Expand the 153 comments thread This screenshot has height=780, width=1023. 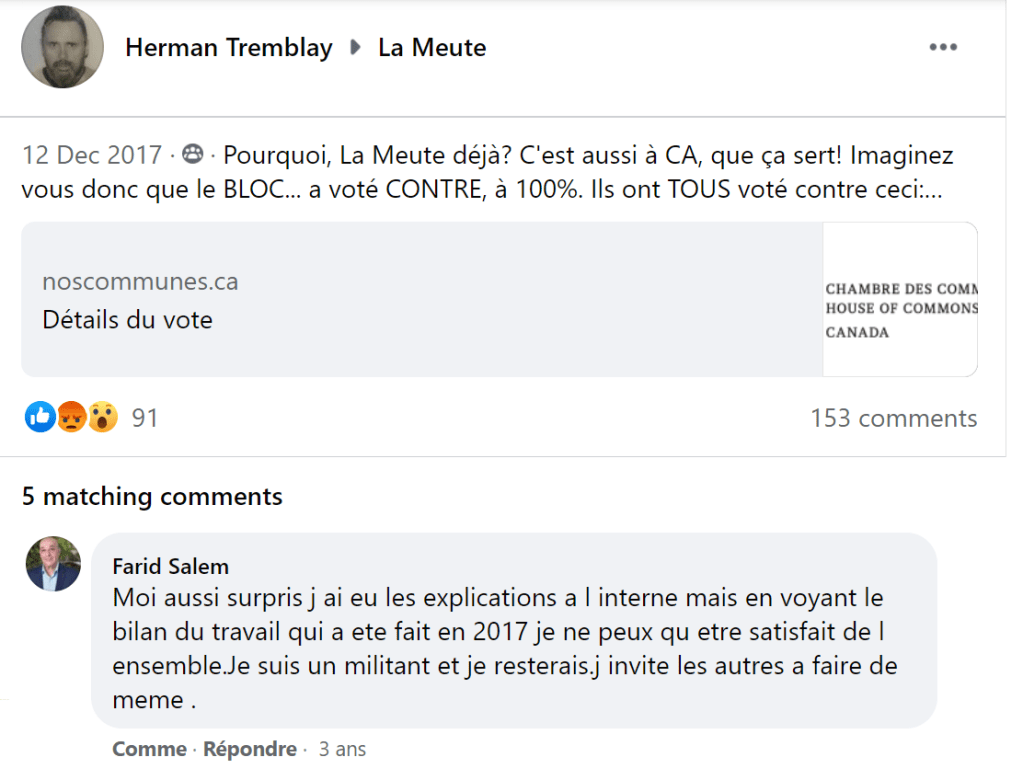[x=893, y=418]
